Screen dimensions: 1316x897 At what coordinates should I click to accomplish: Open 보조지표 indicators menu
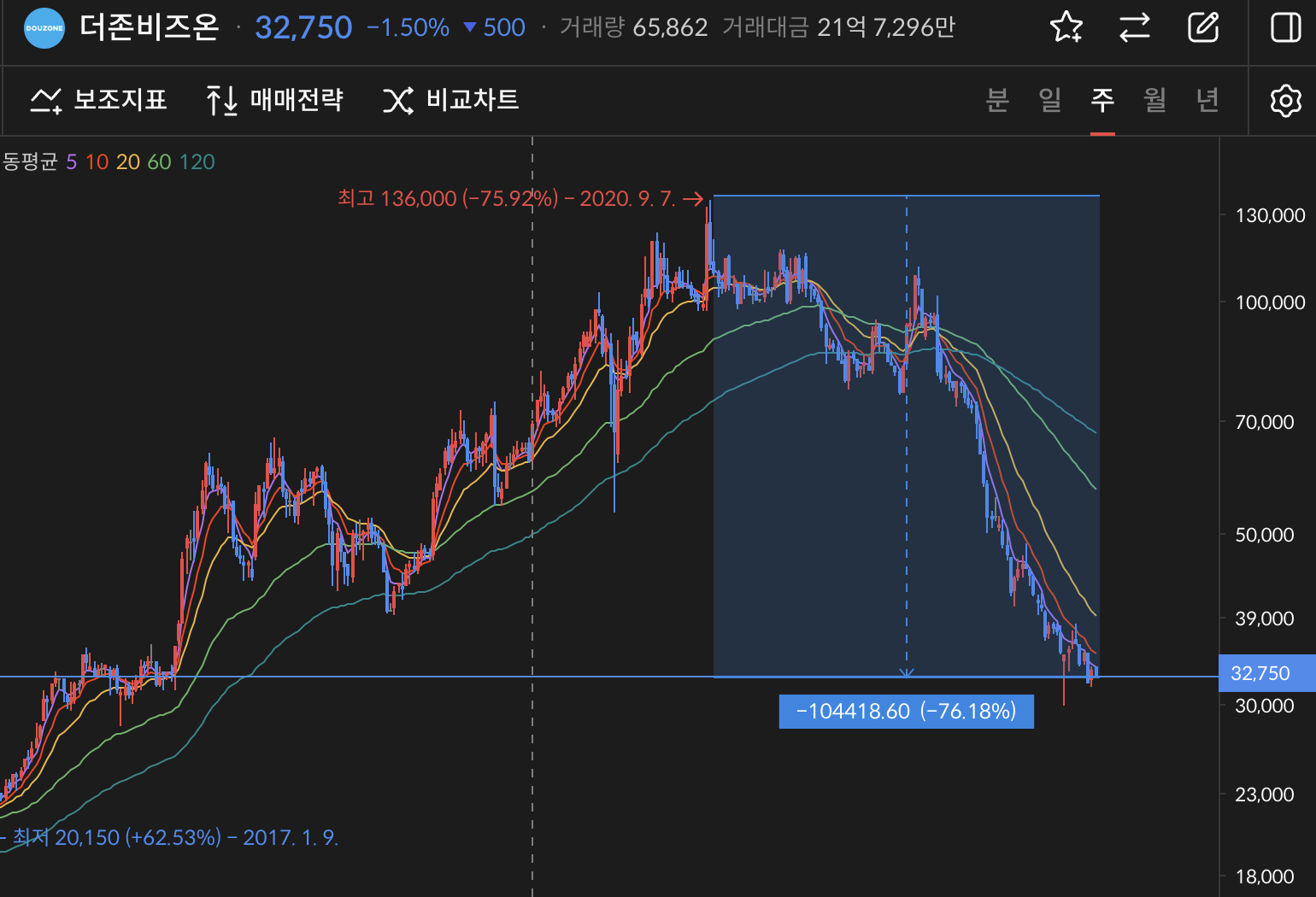click(x=98, y=100)
